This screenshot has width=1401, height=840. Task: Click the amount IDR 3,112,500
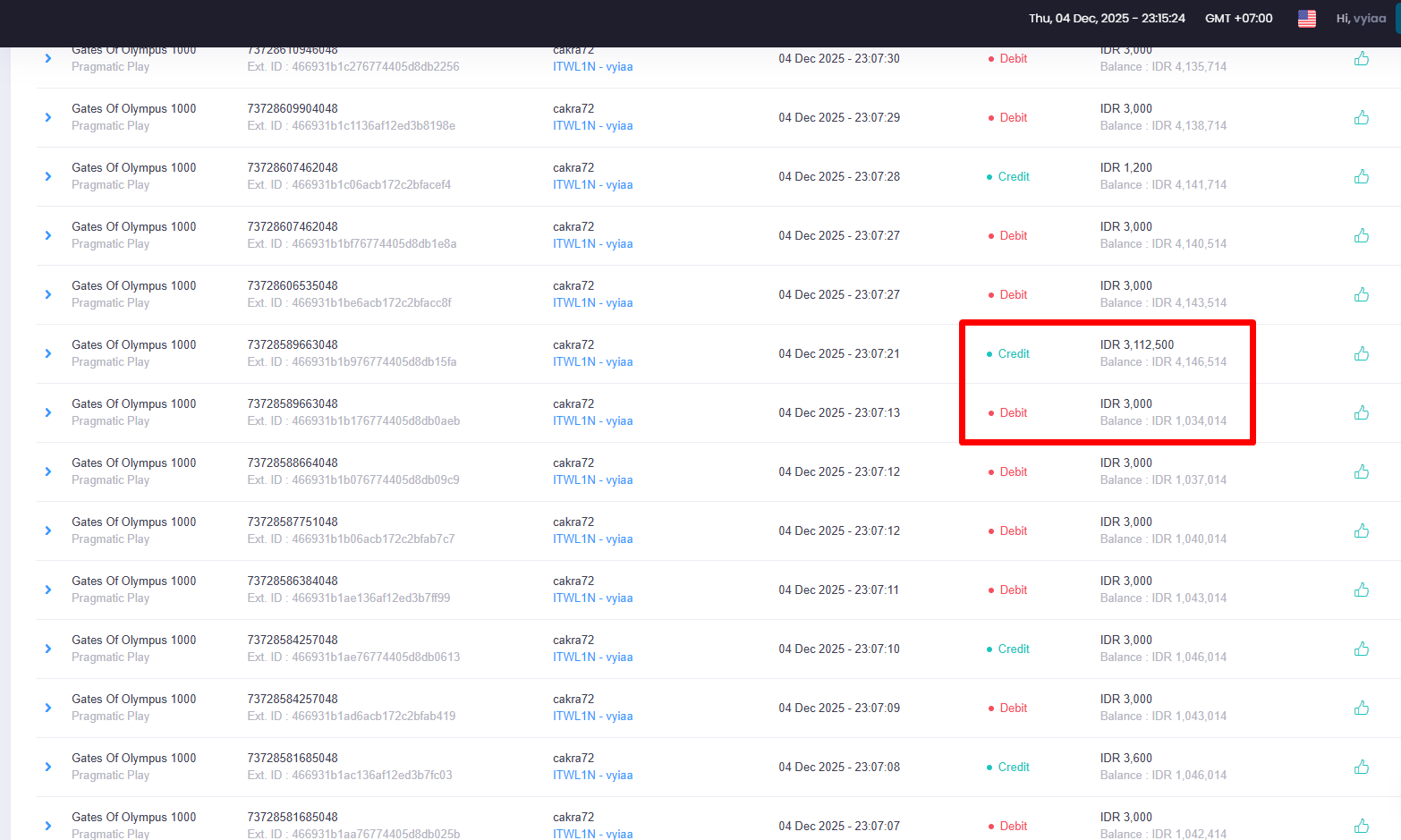(x=1136, y=344)
